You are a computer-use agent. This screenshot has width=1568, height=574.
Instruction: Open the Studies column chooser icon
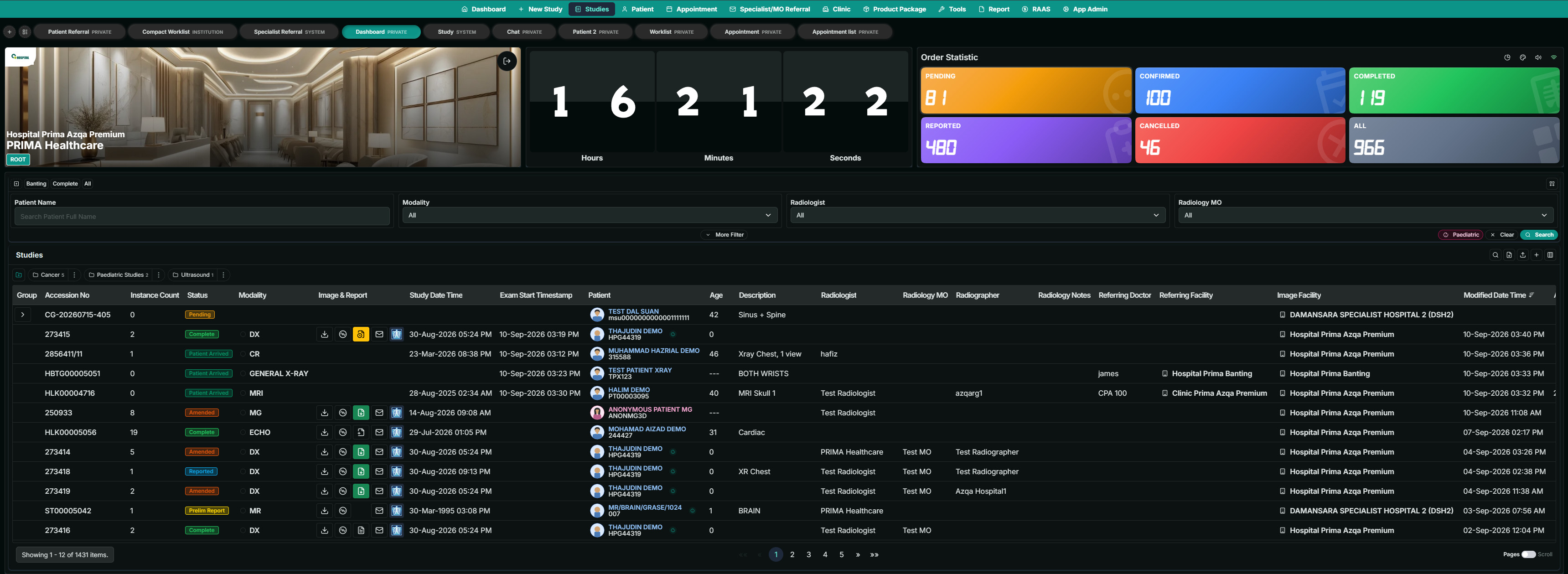click(1550, 255)
